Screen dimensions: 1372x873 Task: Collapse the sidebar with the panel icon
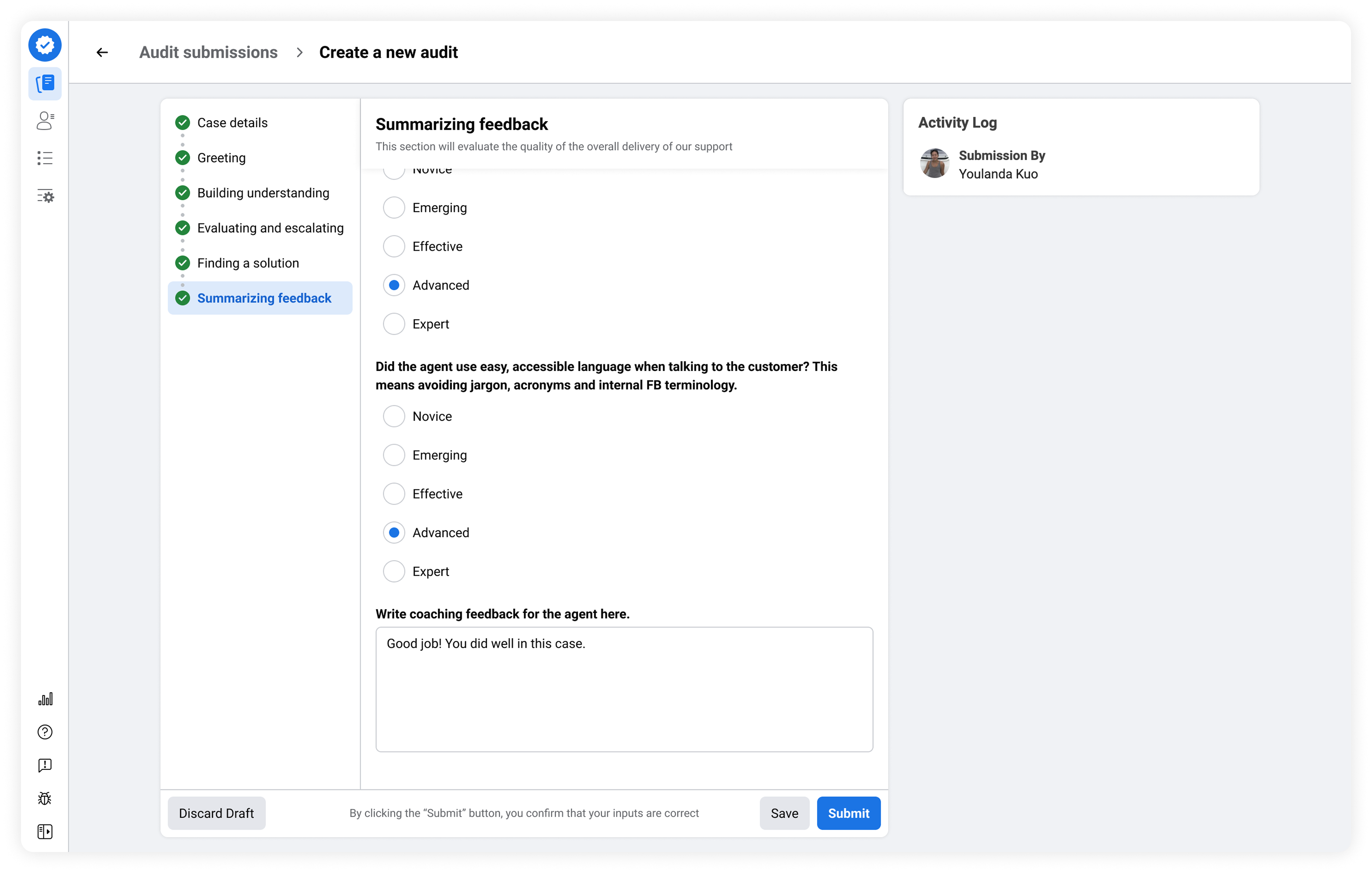click(x=45, y=831)
